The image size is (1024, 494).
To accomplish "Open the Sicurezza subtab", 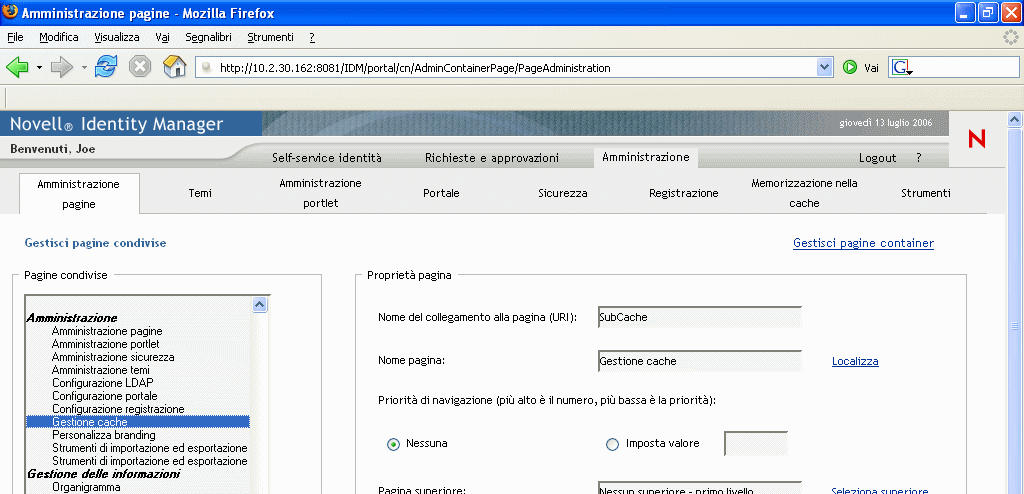I will [x=562, y=193].
